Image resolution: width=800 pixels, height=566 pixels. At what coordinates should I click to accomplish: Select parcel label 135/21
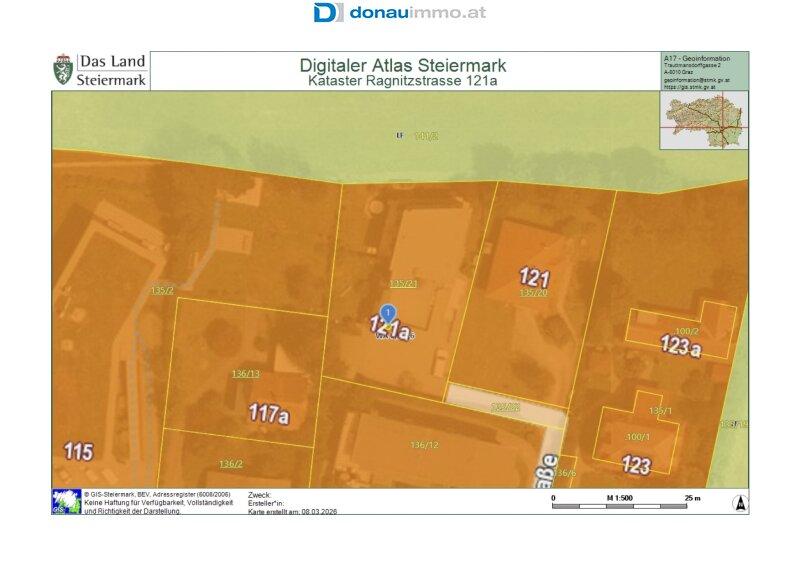click(403, 284)
